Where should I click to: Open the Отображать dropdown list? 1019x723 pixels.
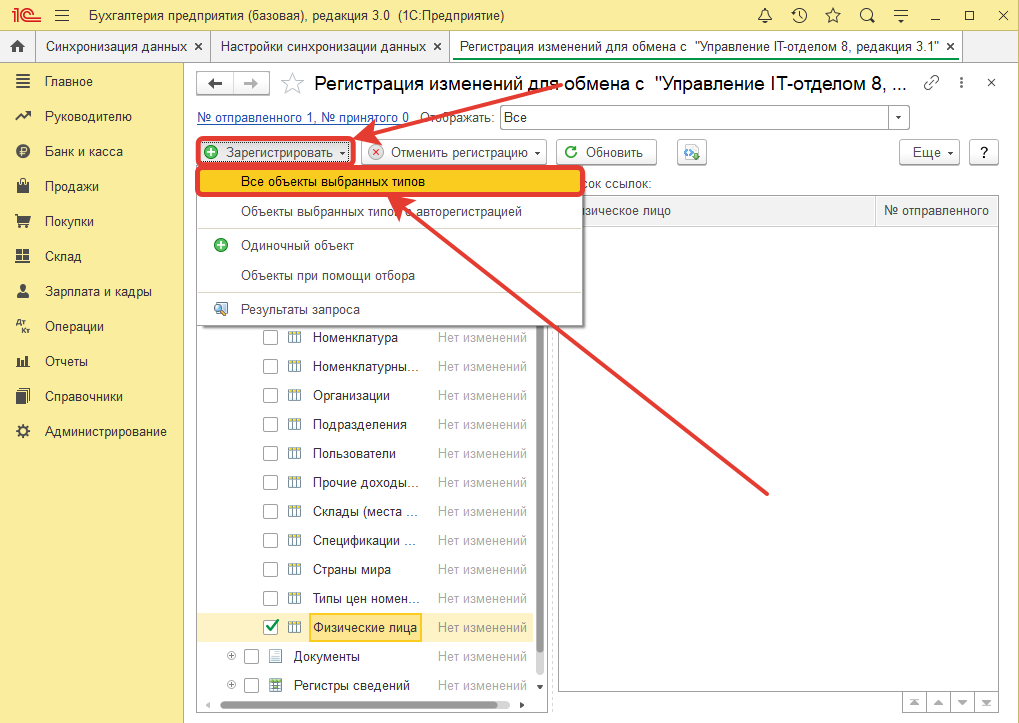pos(899,118)
